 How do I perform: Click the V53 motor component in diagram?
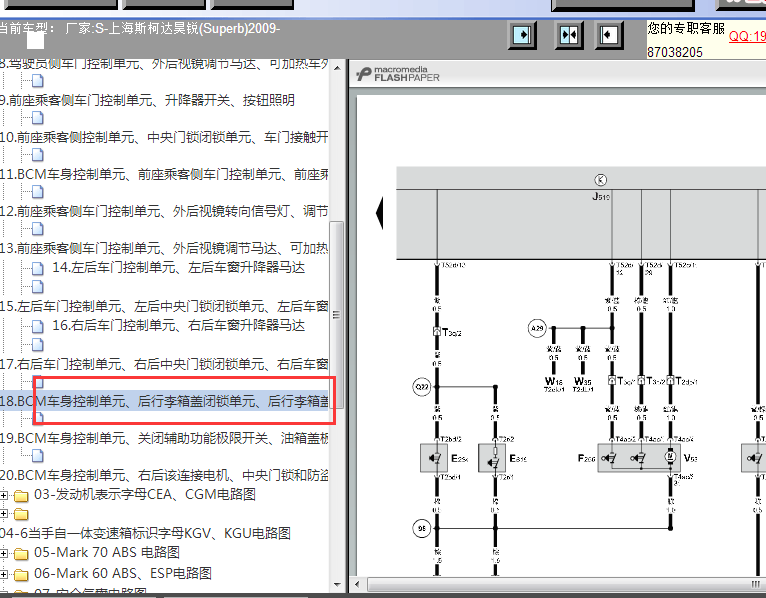click(669, 457)
